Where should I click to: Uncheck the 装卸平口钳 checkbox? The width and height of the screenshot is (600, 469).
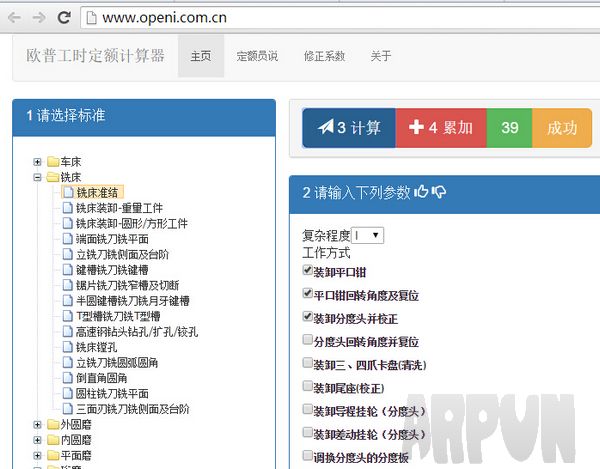[307, 270]
